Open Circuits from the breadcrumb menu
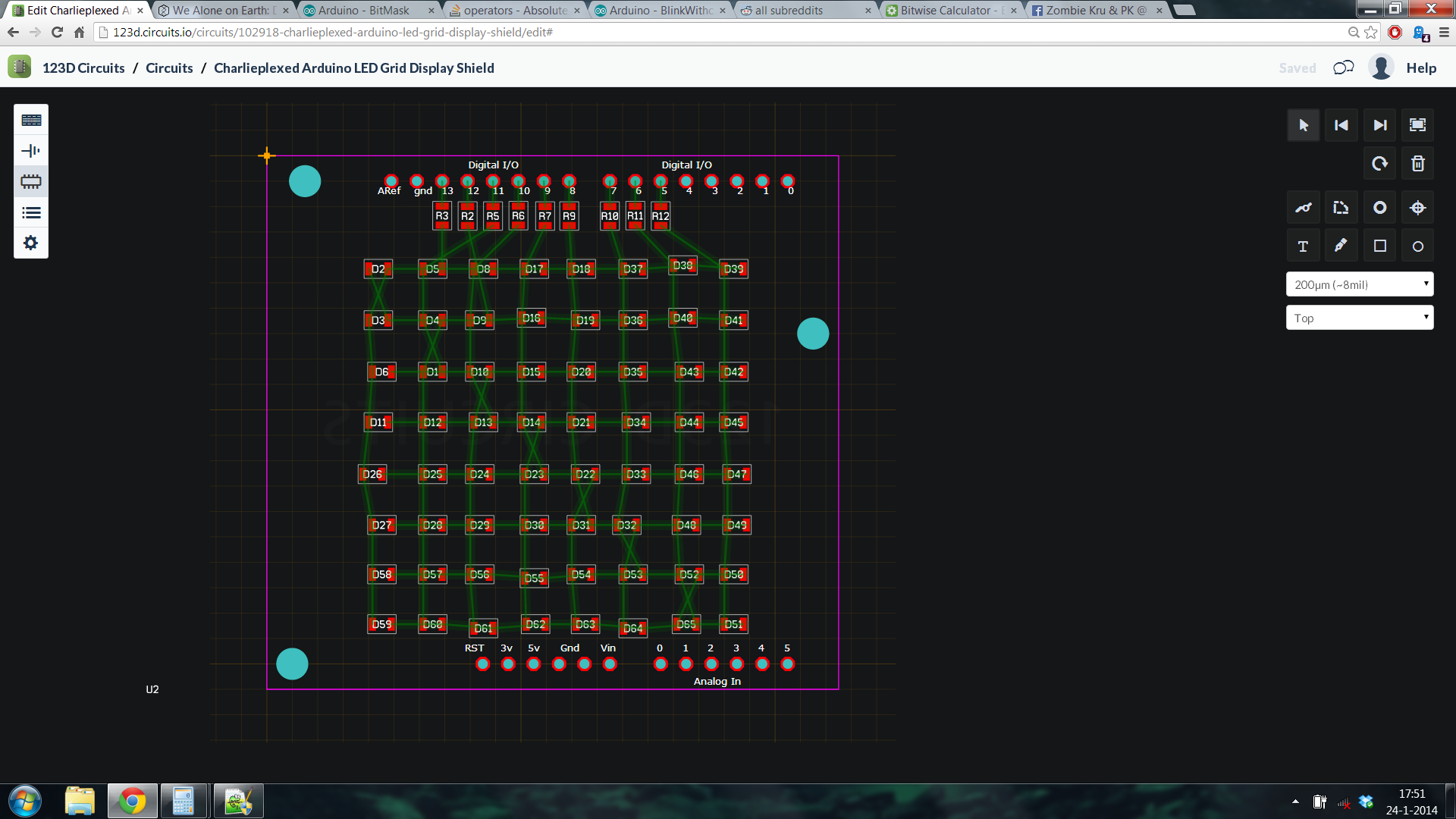Screen dimensions: 1456x819 click(x=168, y=67)
